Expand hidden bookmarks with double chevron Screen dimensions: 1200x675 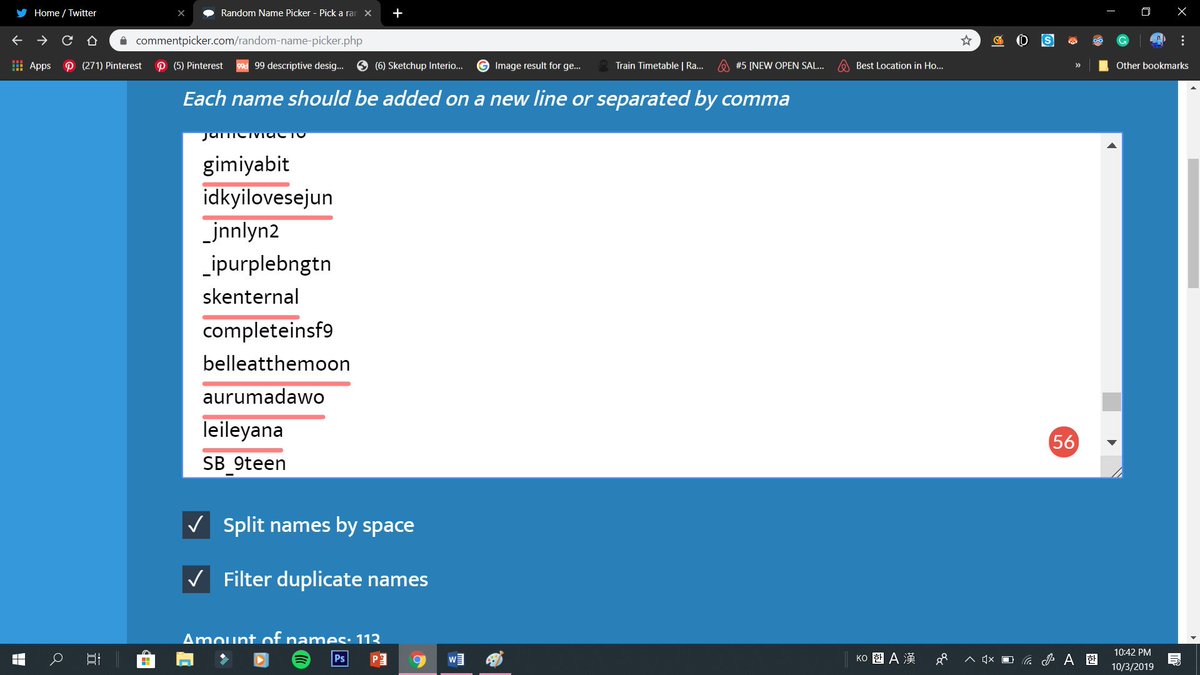(1079, 66)
